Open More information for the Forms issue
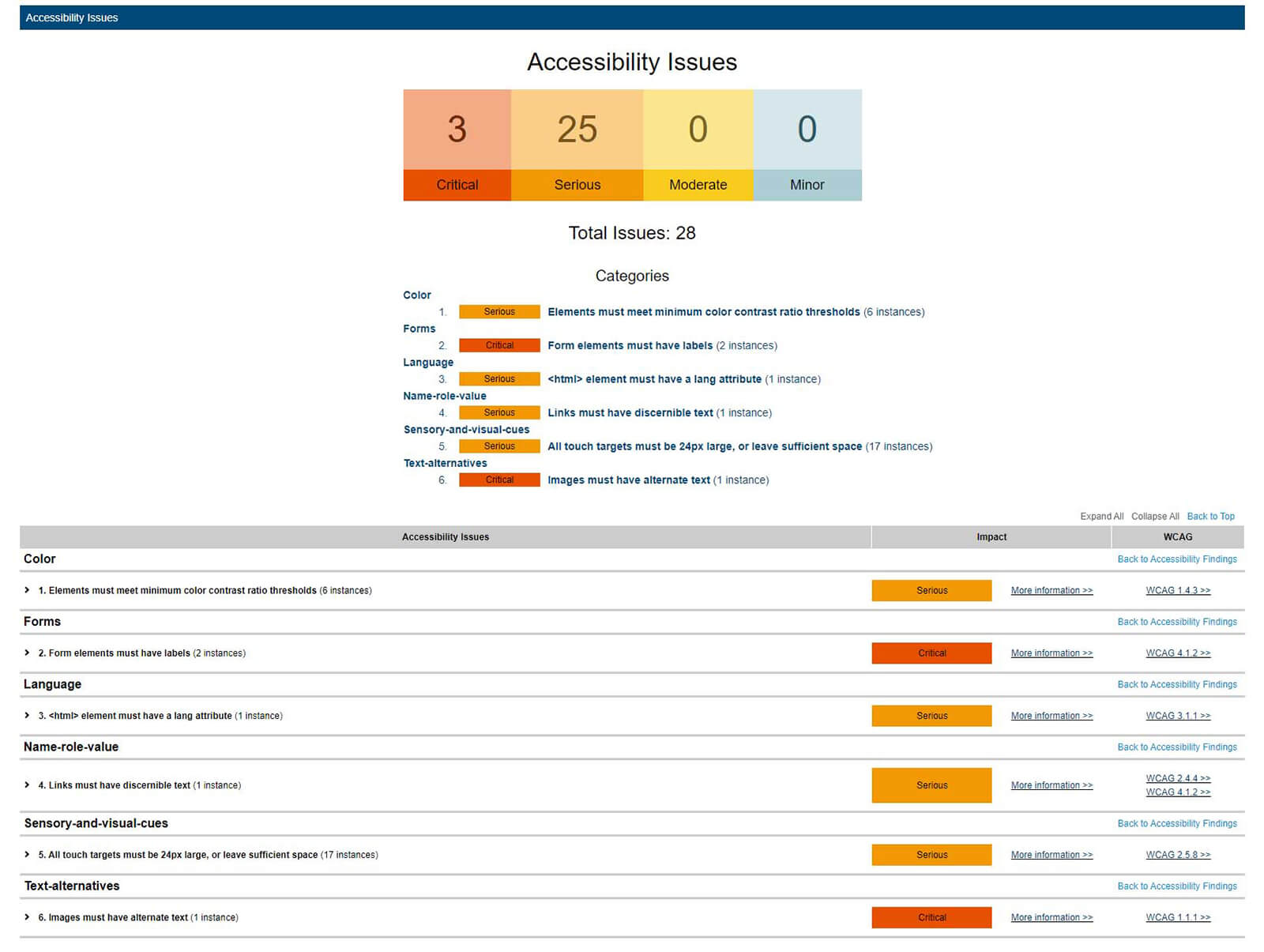Screen dimensions: 1264x952 [x=1051, y=653]
